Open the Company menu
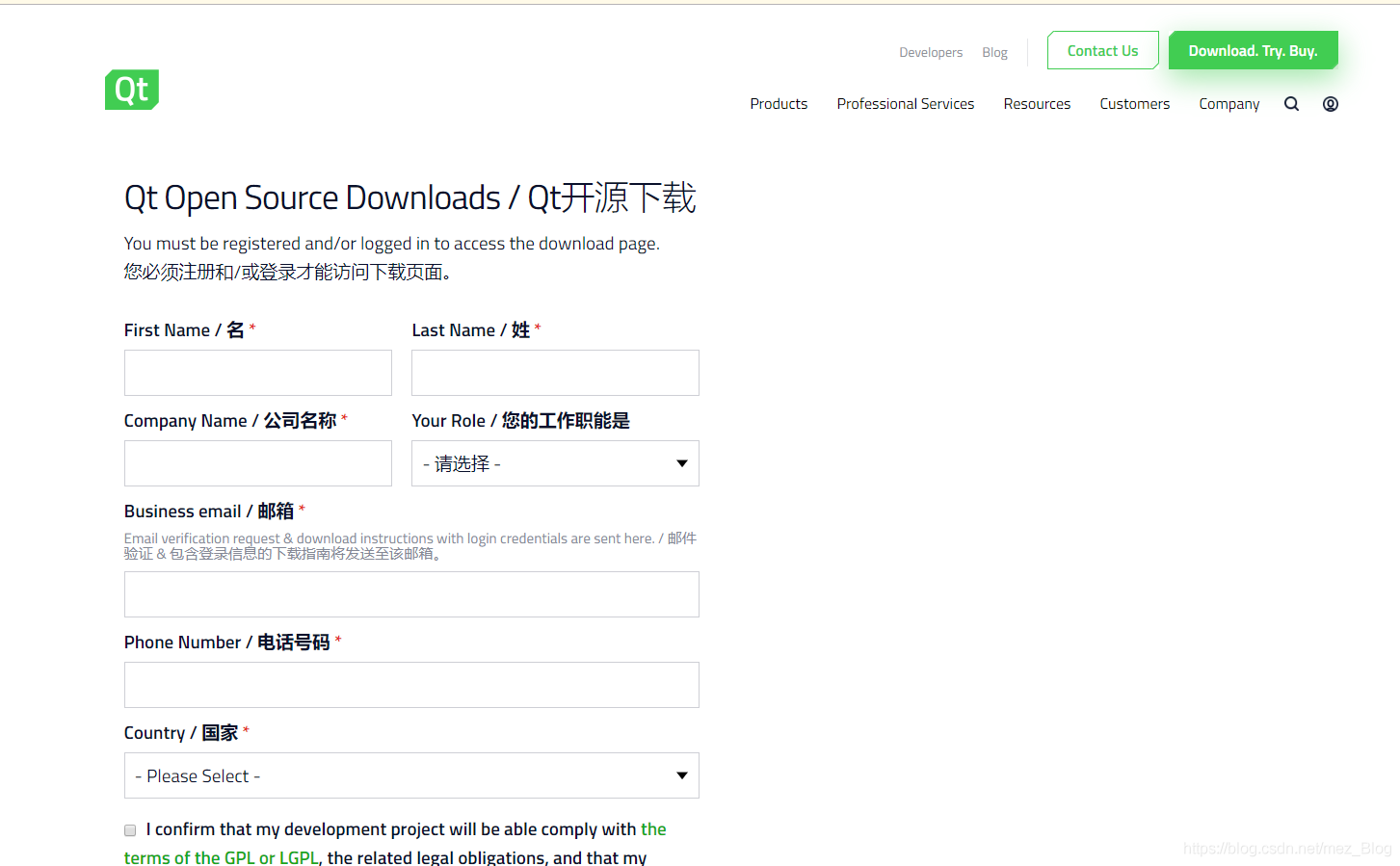Viewport: 1400px width, 866px height. (x=1229, y=104)
